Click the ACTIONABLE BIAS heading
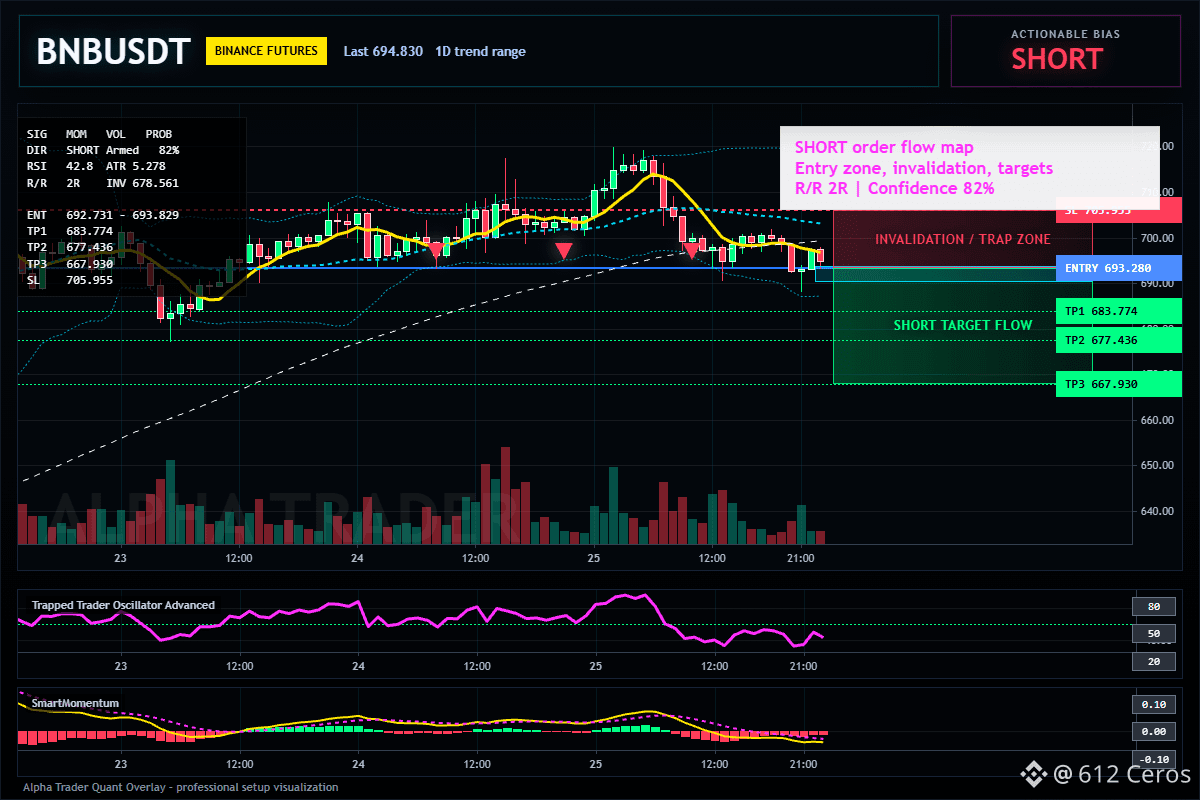 [1065, 34]
